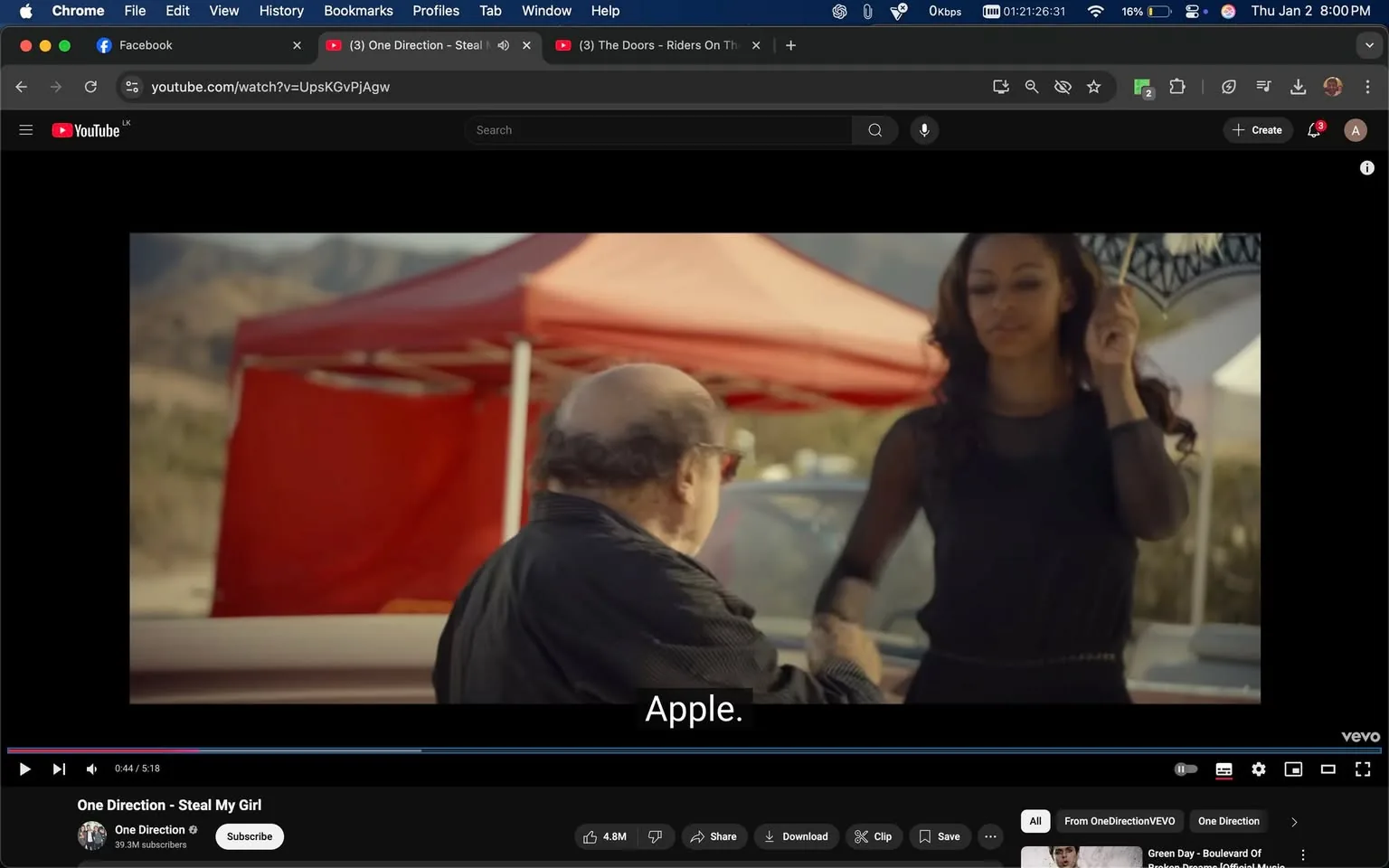
Task: Subscribe to One Direction channel
Action: pos(250,836)
